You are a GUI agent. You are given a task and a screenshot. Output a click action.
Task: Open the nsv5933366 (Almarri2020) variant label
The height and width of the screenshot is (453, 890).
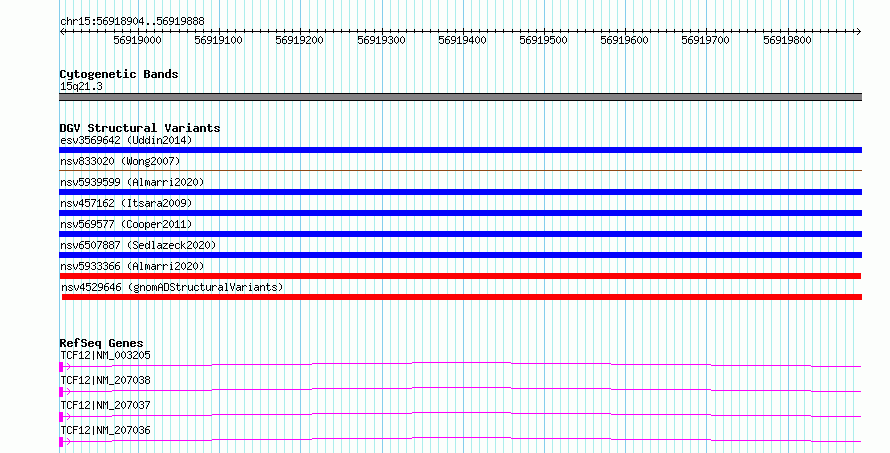click(x=132, y=266)
